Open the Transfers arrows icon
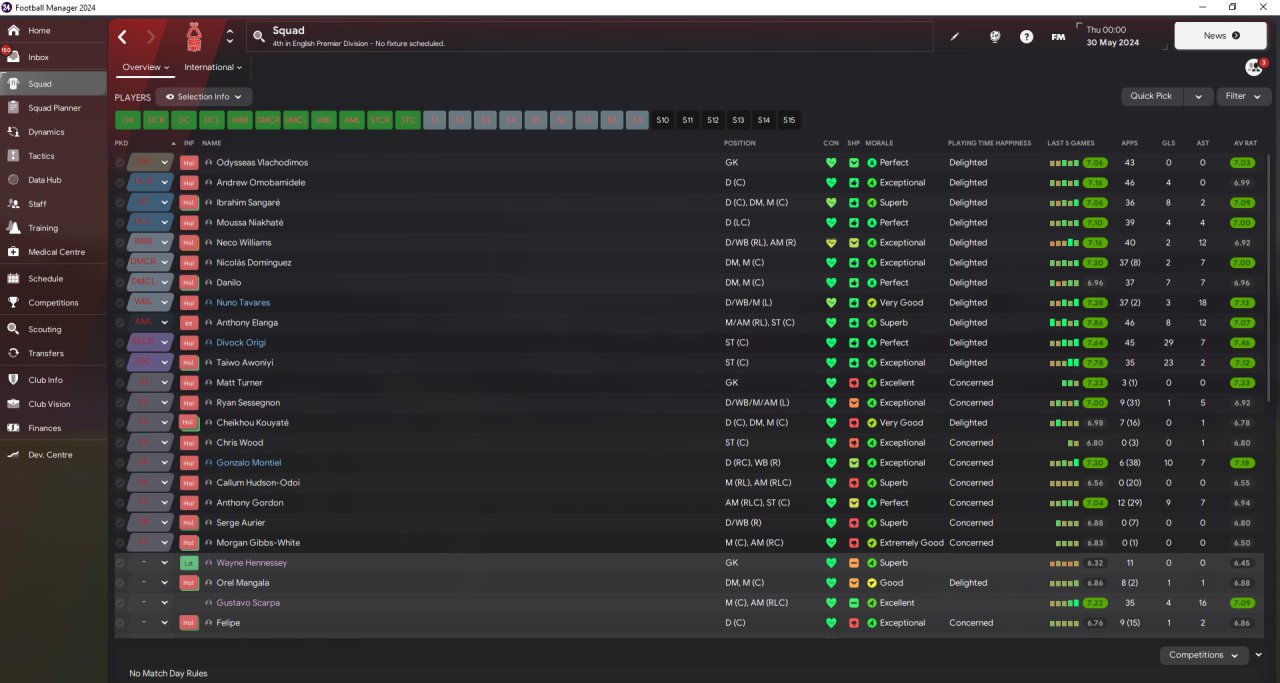Screen dimensions: 1280x683 [x=13, y=353]
